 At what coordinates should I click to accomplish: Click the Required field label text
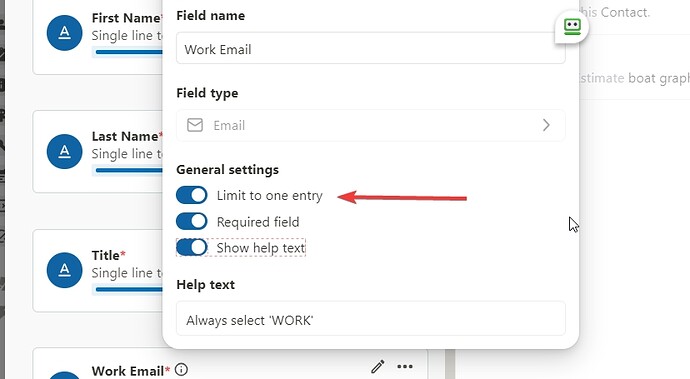click(x=258, y=222)
